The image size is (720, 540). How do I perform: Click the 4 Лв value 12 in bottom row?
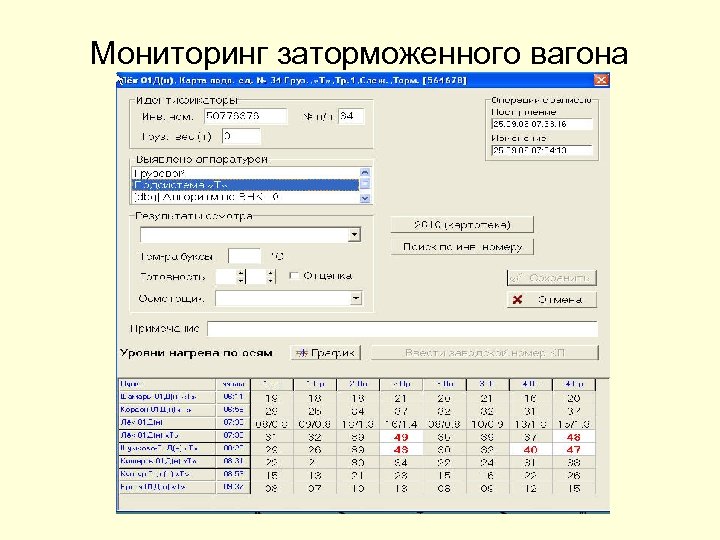(x=530, y=488)
